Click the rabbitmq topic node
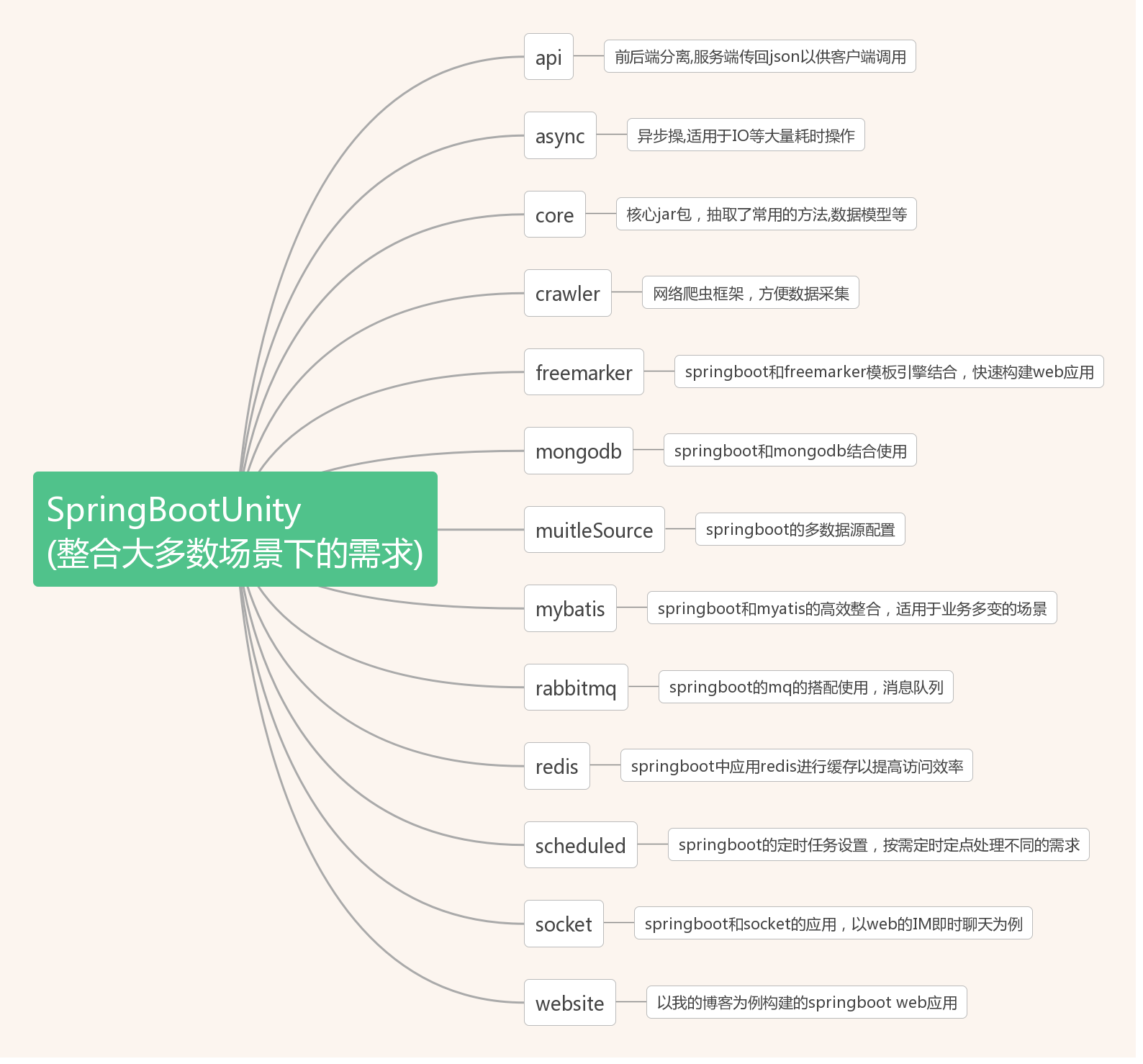The height and width of the screenshot is (1064, 1143). pyautogui.click(x=576, y=687)
